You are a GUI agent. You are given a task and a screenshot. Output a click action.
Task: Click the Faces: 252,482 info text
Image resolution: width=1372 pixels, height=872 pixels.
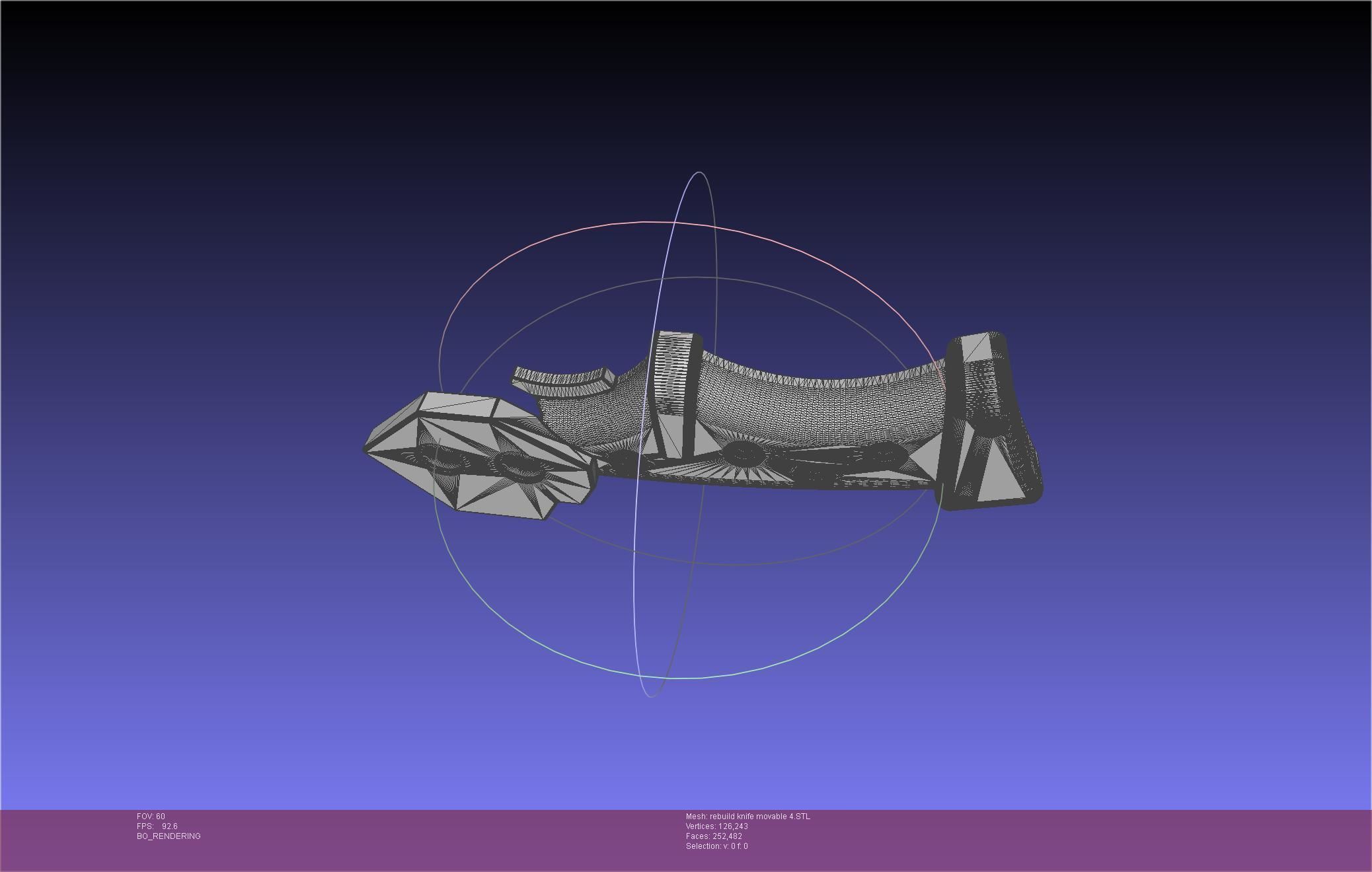pyautogui.click(x=714, y=836)
